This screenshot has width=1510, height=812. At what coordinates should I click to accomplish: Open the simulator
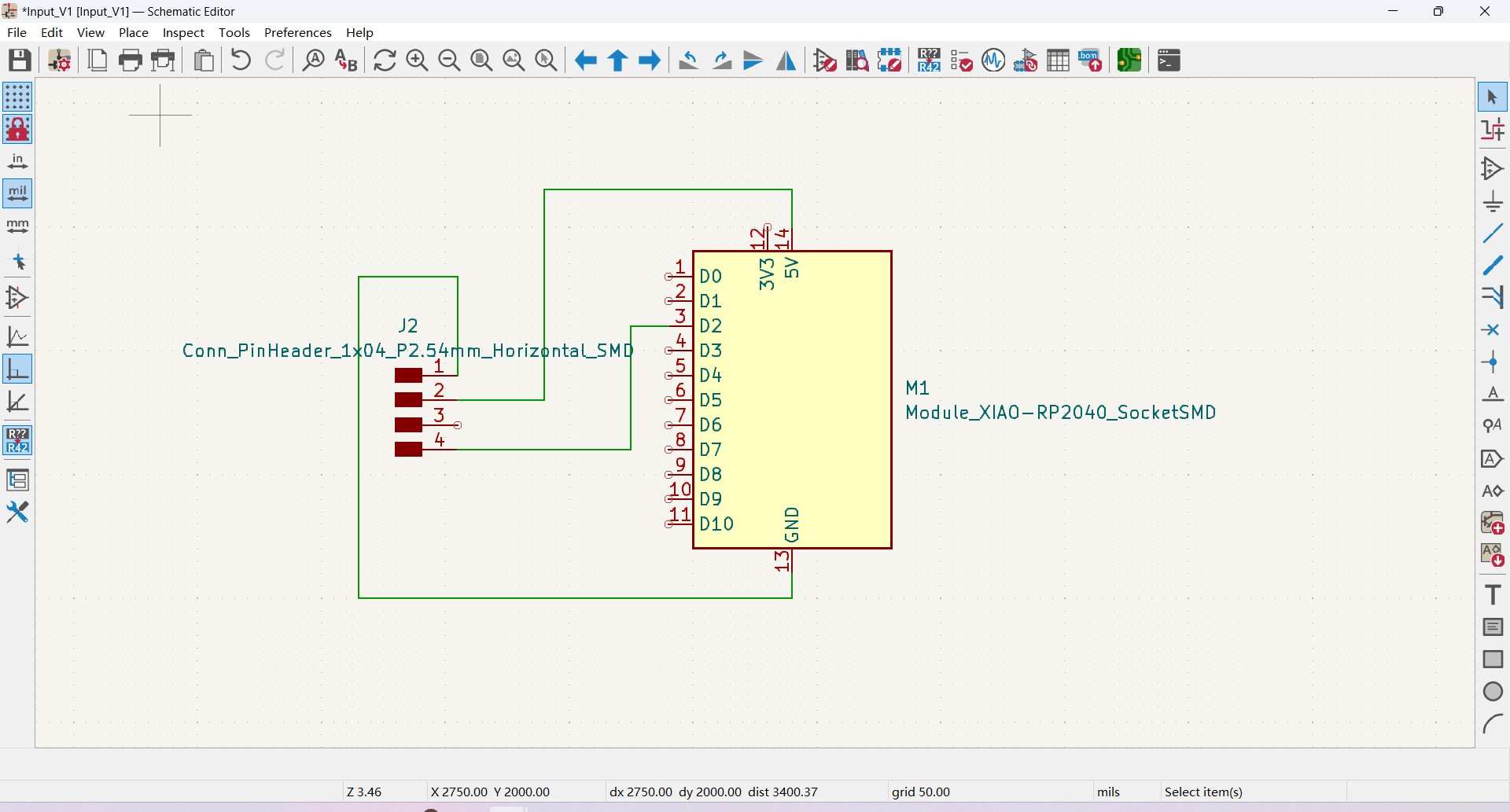(x=993, y=61)
